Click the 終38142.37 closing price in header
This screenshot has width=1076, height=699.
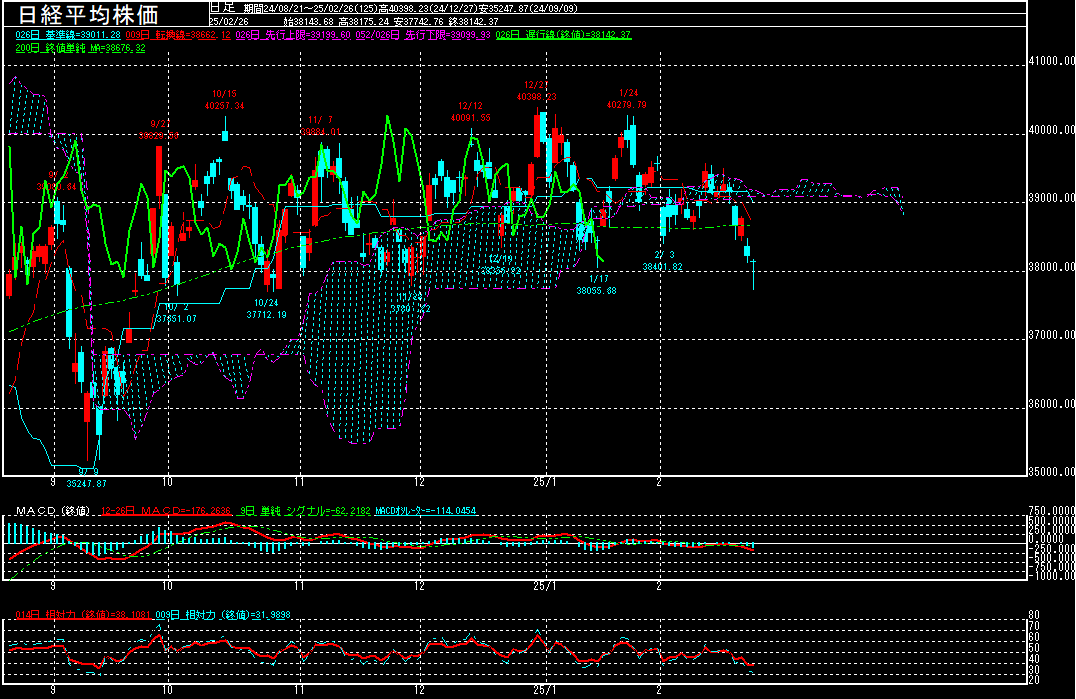473,22
